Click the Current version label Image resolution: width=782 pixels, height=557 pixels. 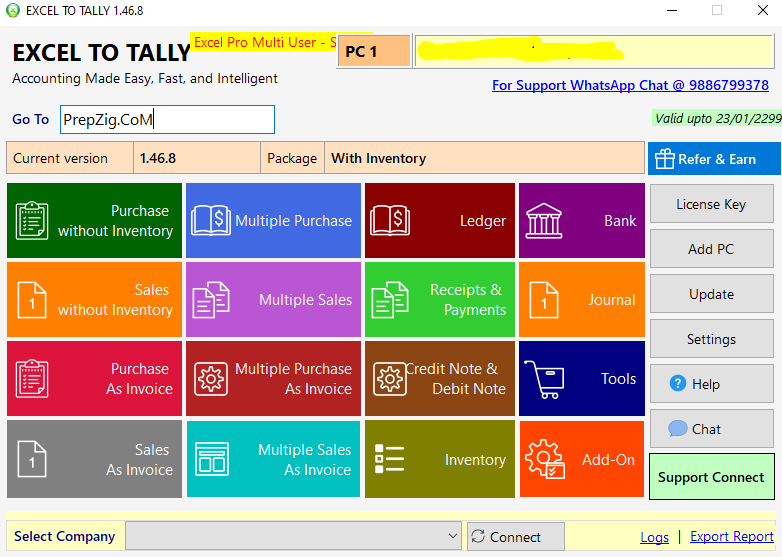[70, 158]
